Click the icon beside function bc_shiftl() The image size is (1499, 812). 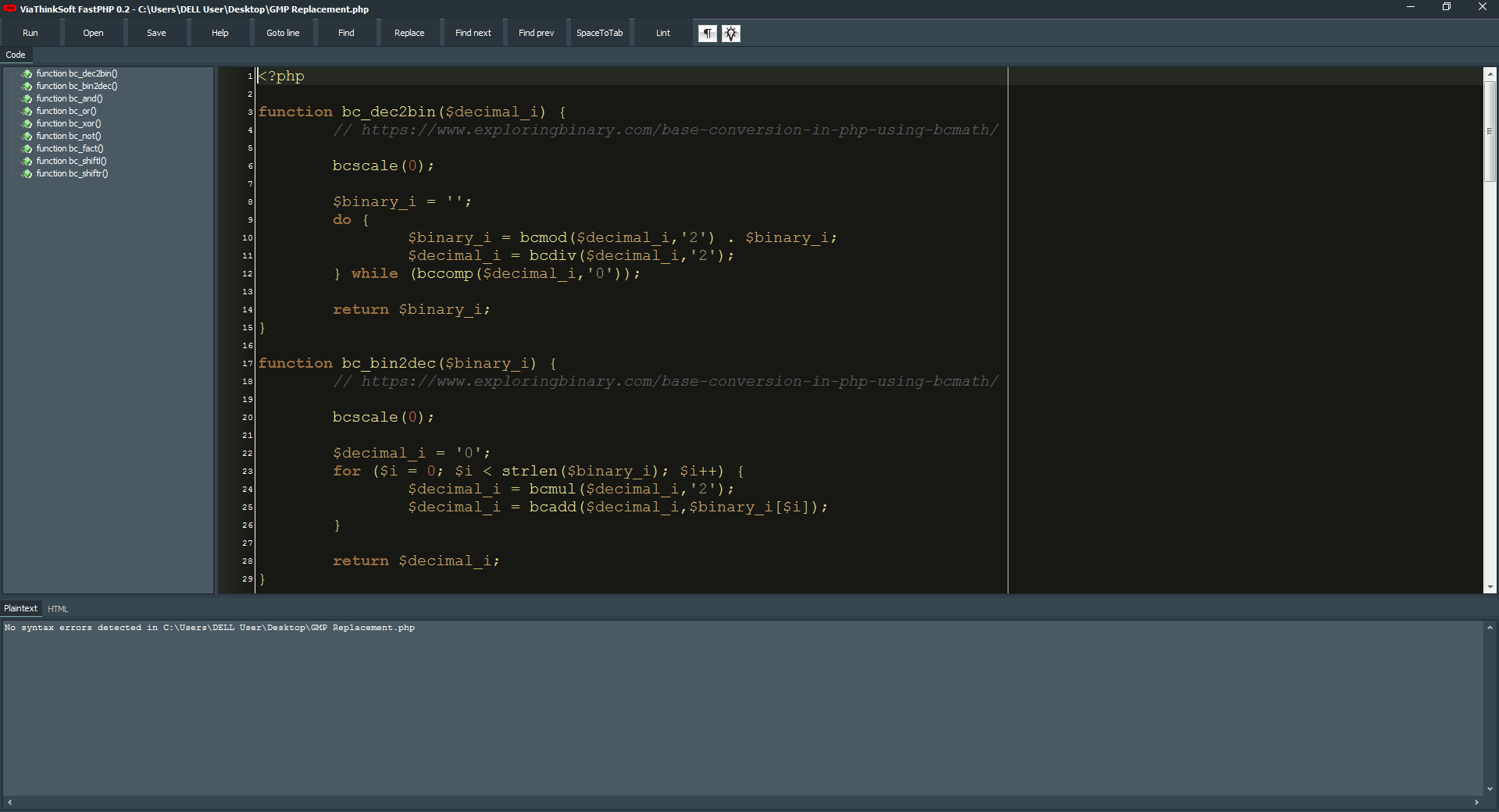27,161
